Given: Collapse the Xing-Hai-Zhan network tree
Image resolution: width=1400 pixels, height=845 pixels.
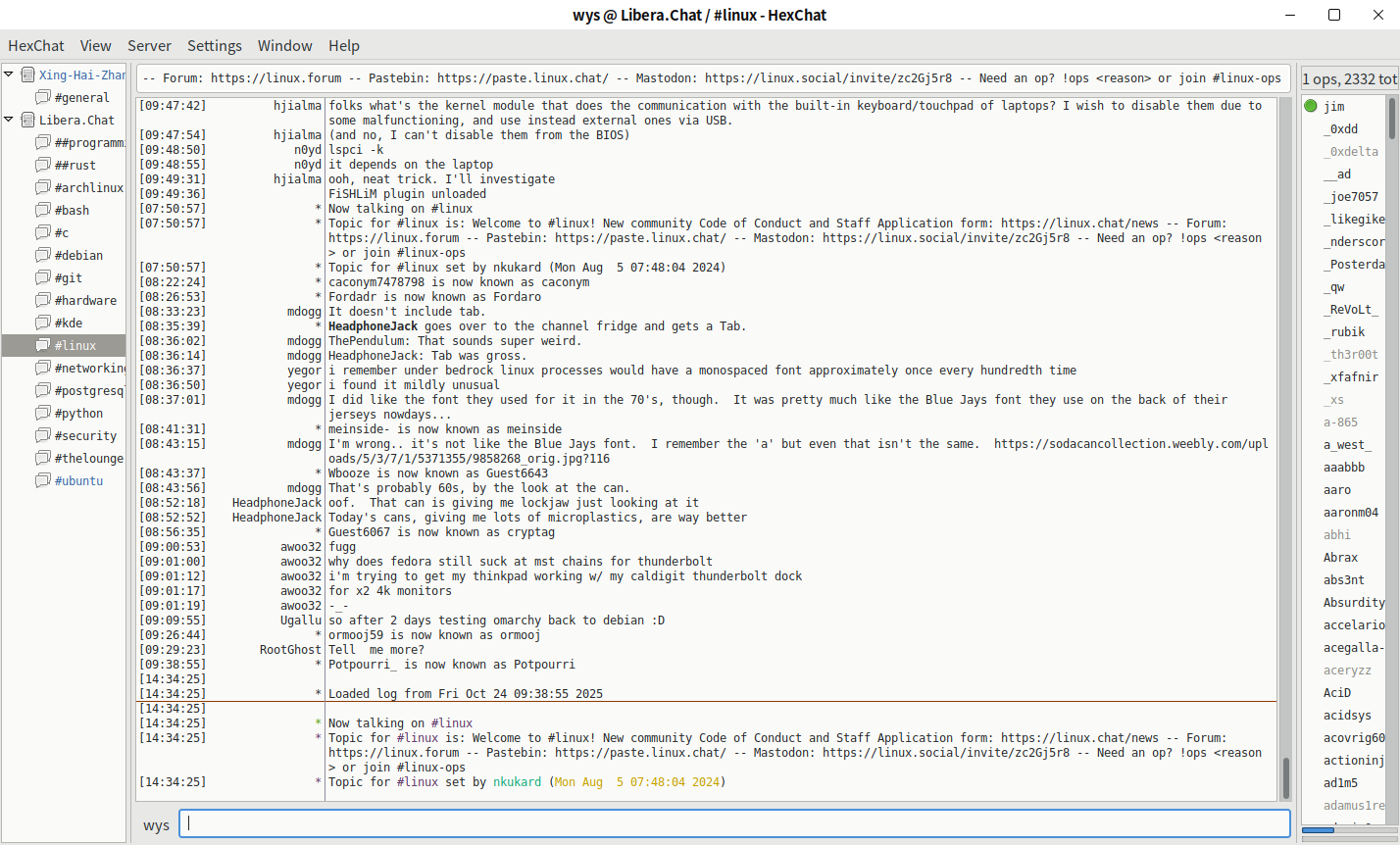Looking at the screenshot, I should pyautogui.click(x=9, y=75).
